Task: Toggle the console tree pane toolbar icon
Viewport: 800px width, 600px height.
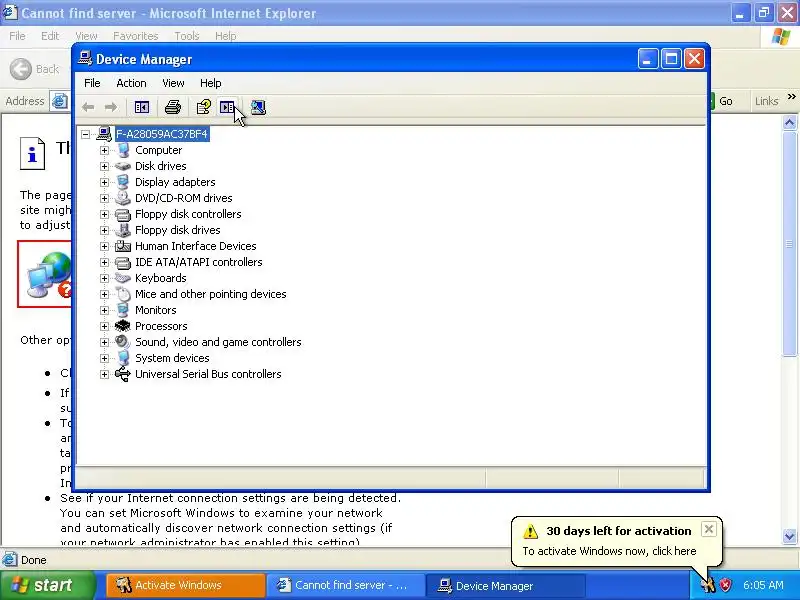Action: coord(142,107)
